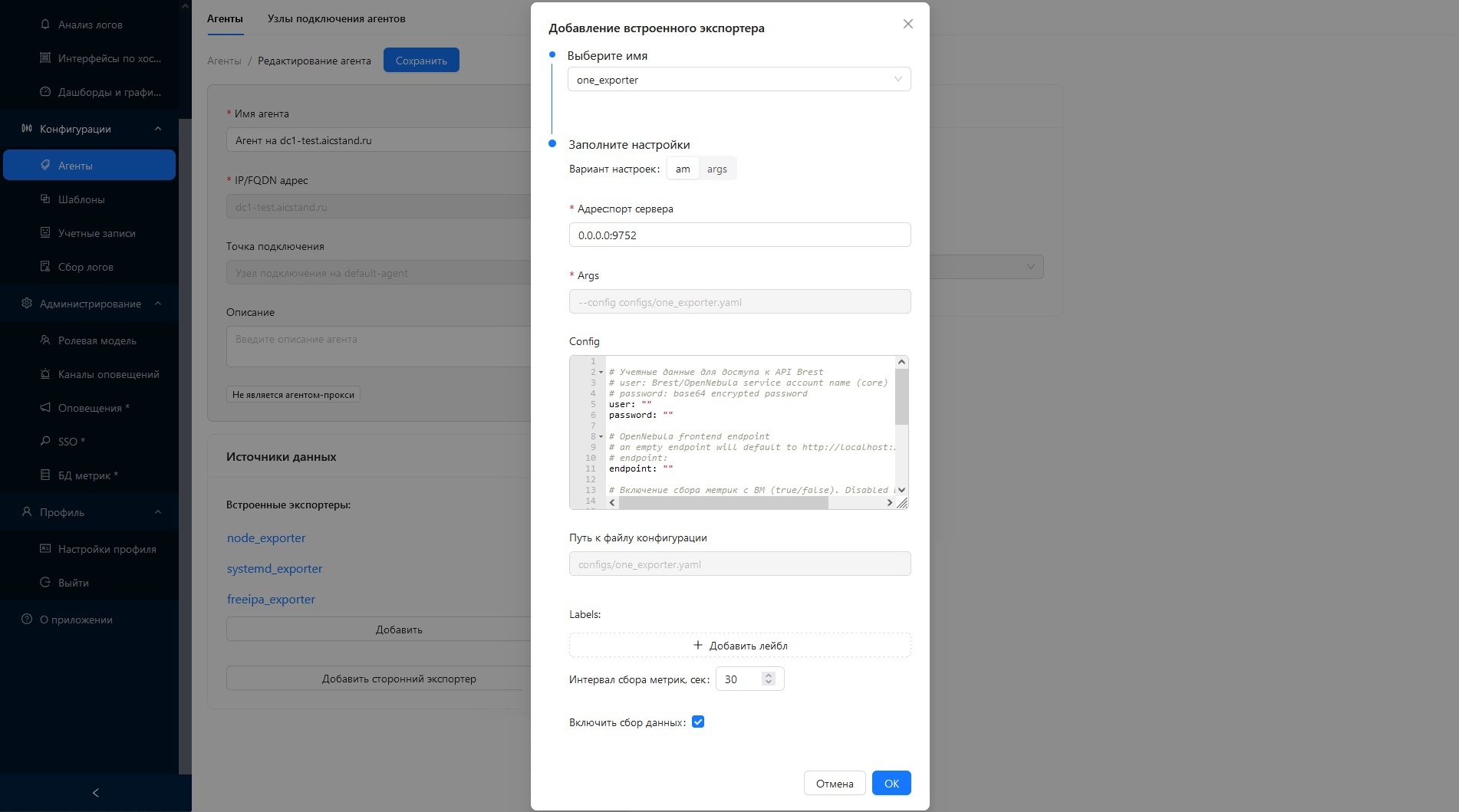Screen dimensions: 1459x812
Task: Collapse the sidebar with left arrow
Action: pyautogui.click(x=96, y=793)
